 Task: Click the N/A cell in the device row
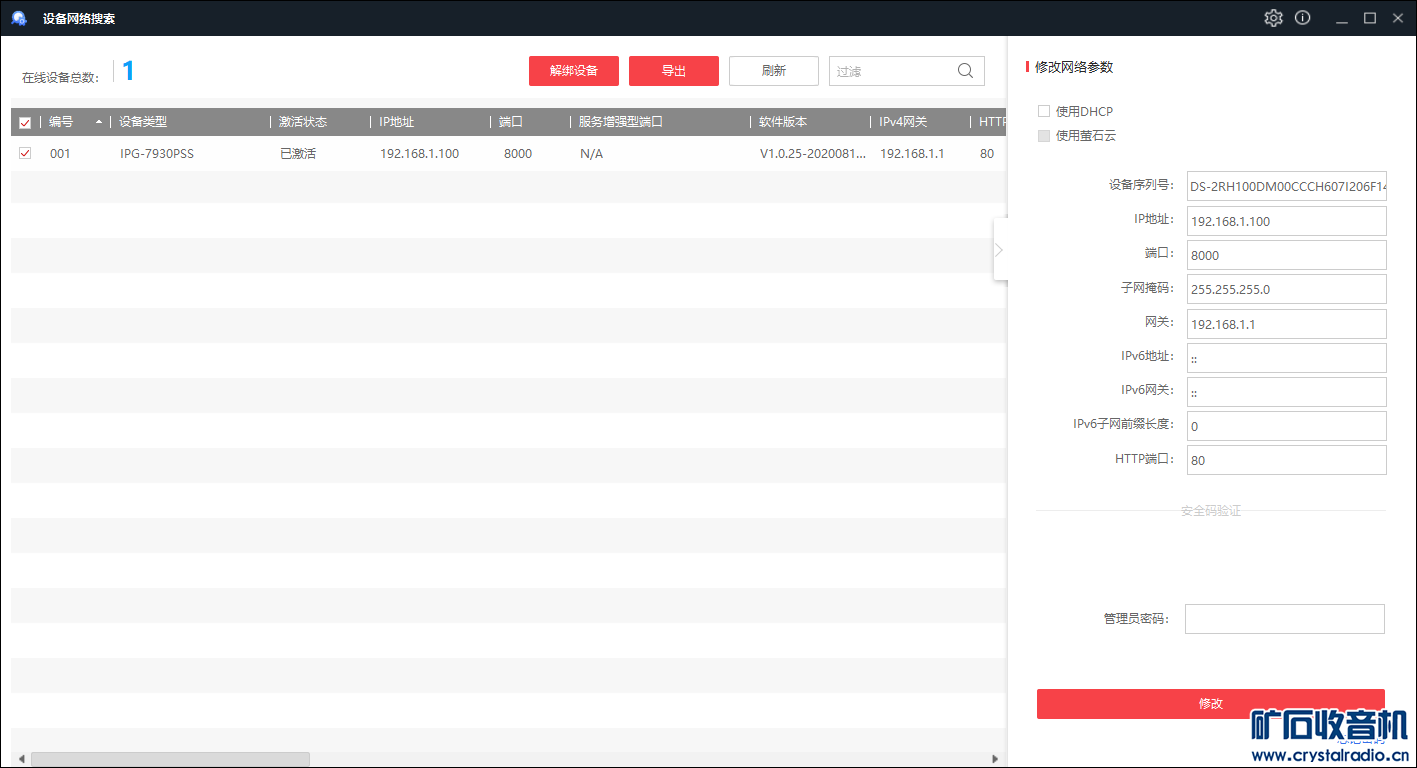pyautogui.click(x=592, y=154)
